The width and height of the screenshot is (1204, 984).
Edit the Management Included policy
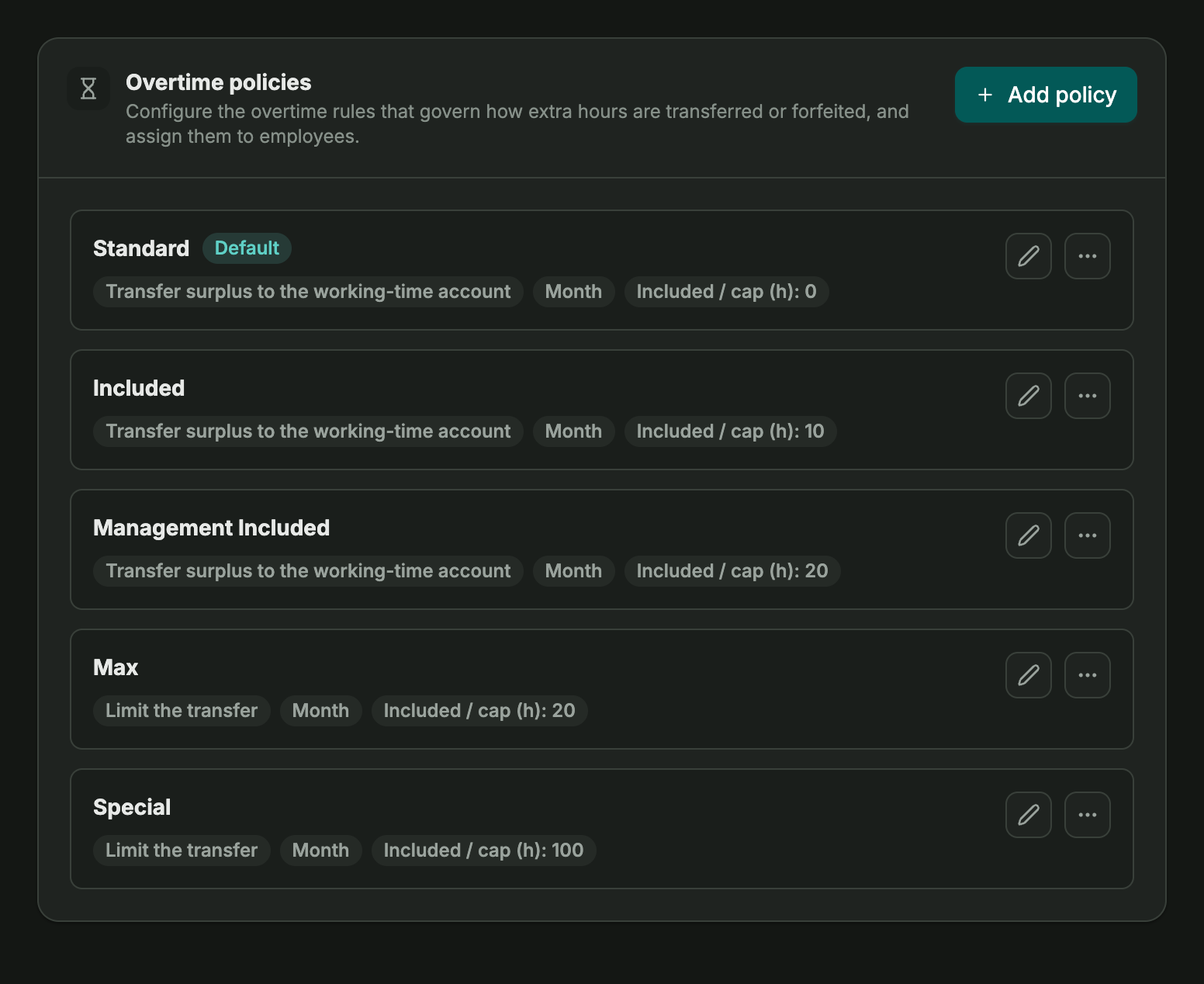click(x=1029, y=535)
